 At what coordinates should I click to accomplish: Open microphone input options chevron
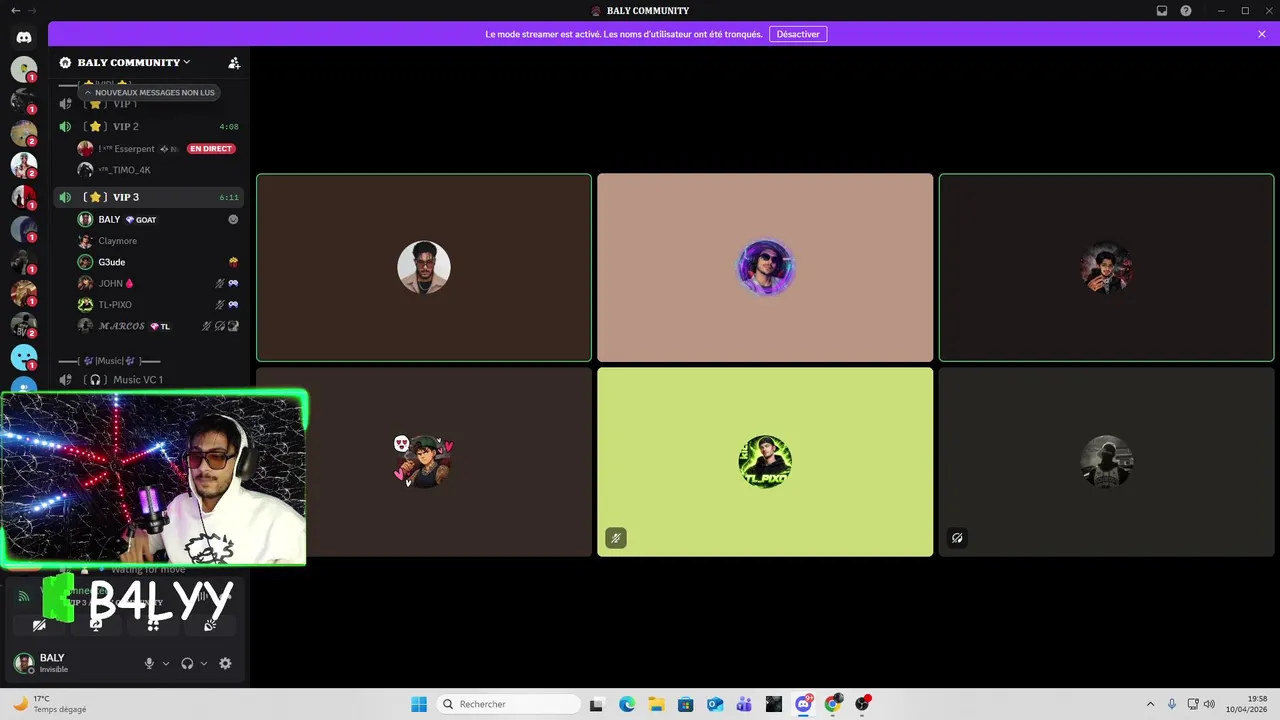[166, 663]
